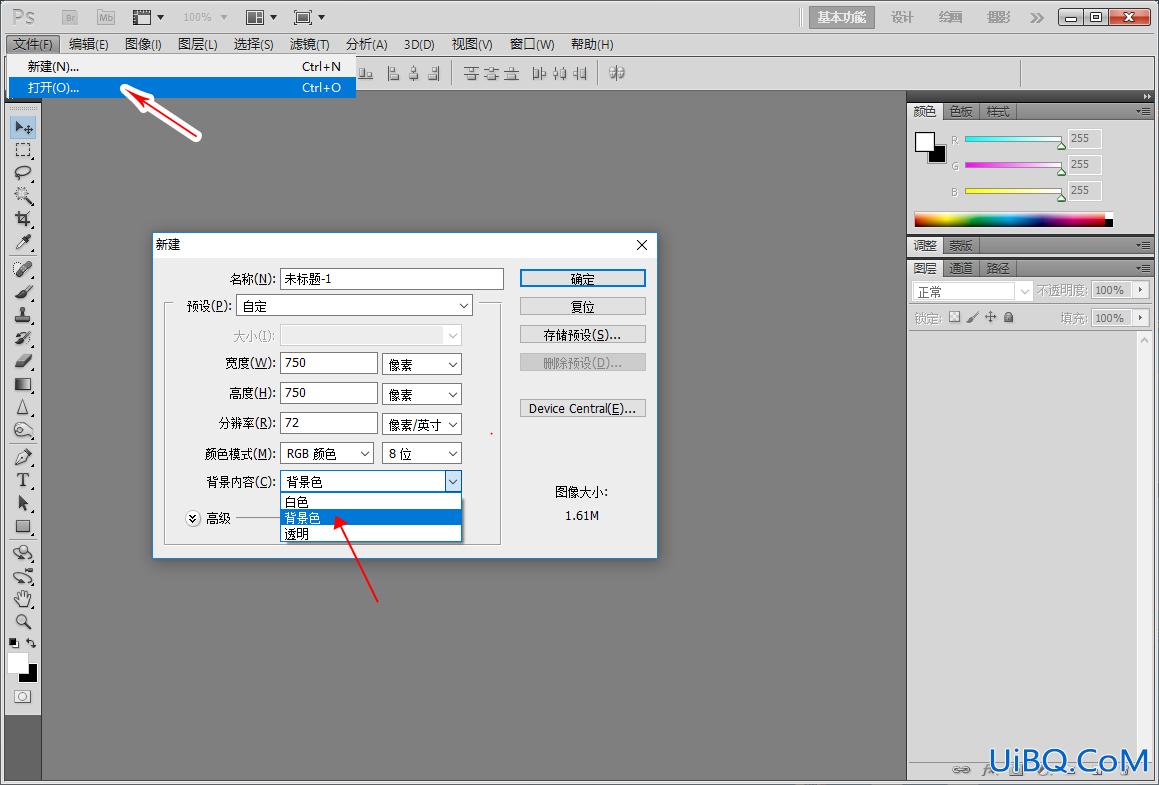This screenshot has width=1159, height=785.
Task: Click the swap foreground/background colors icon
Action: click(x=31, y=643)
